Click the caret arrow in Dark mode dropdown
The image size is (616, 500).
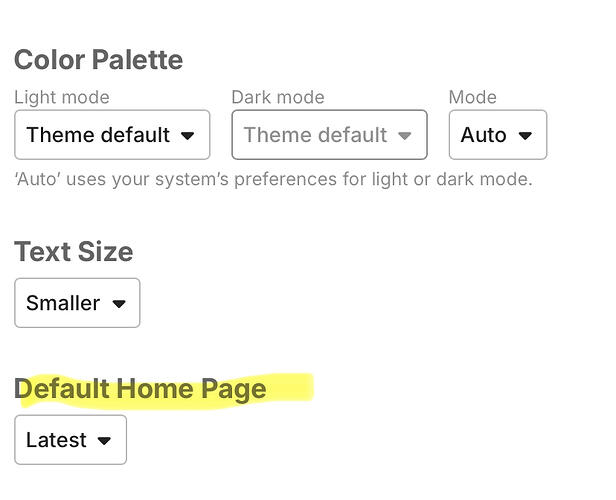[404, 136]
